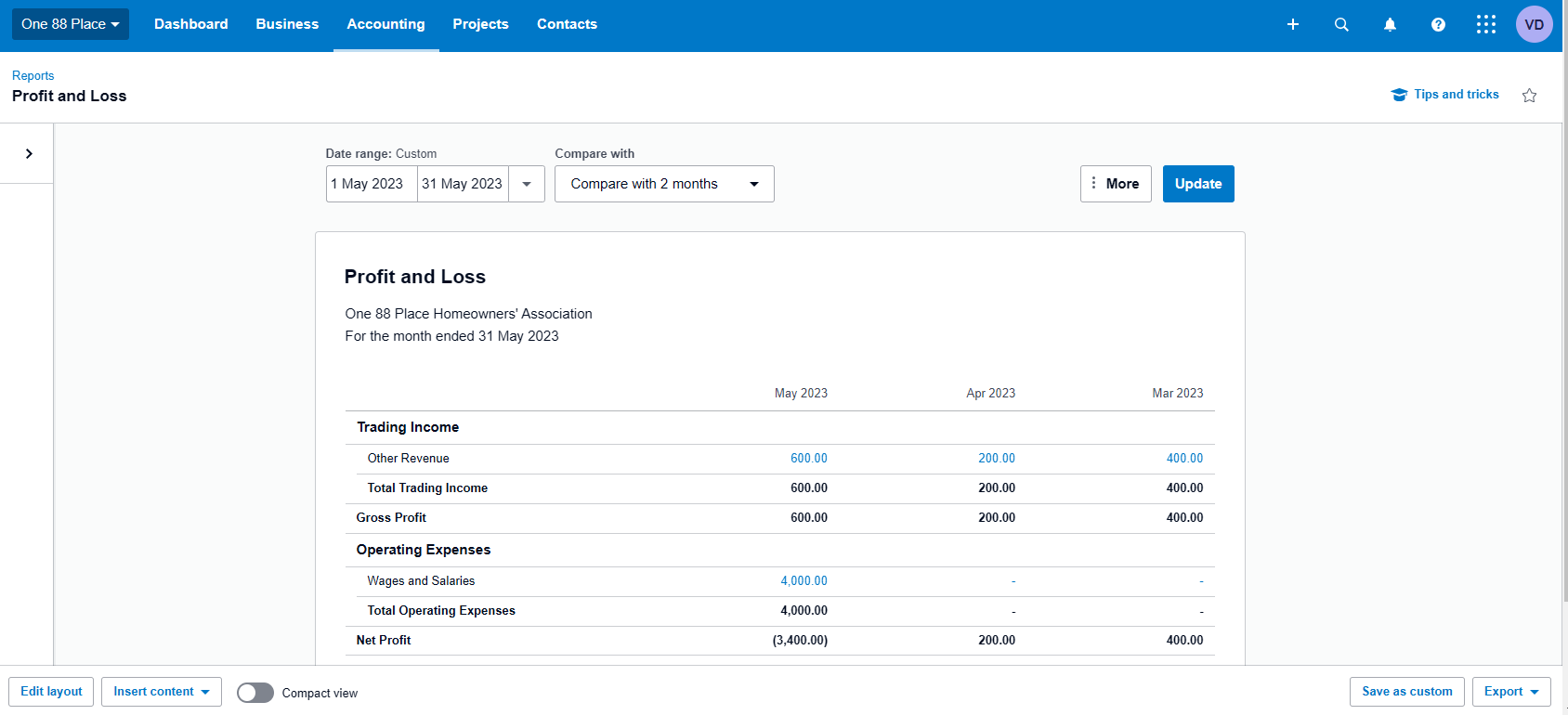Open the Accounting menu
The width and height of the screenshot is (1568, 715).
(385, 24)
